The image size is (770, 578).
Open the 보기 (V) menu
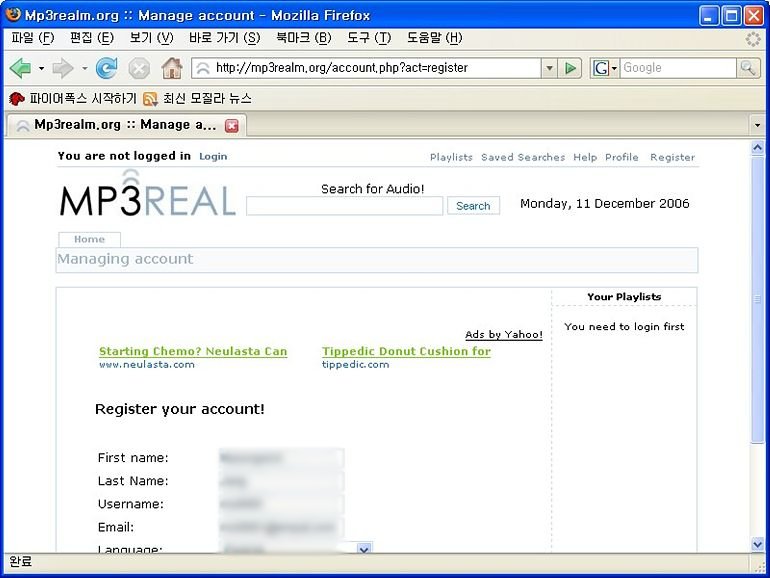click(151, 38)
